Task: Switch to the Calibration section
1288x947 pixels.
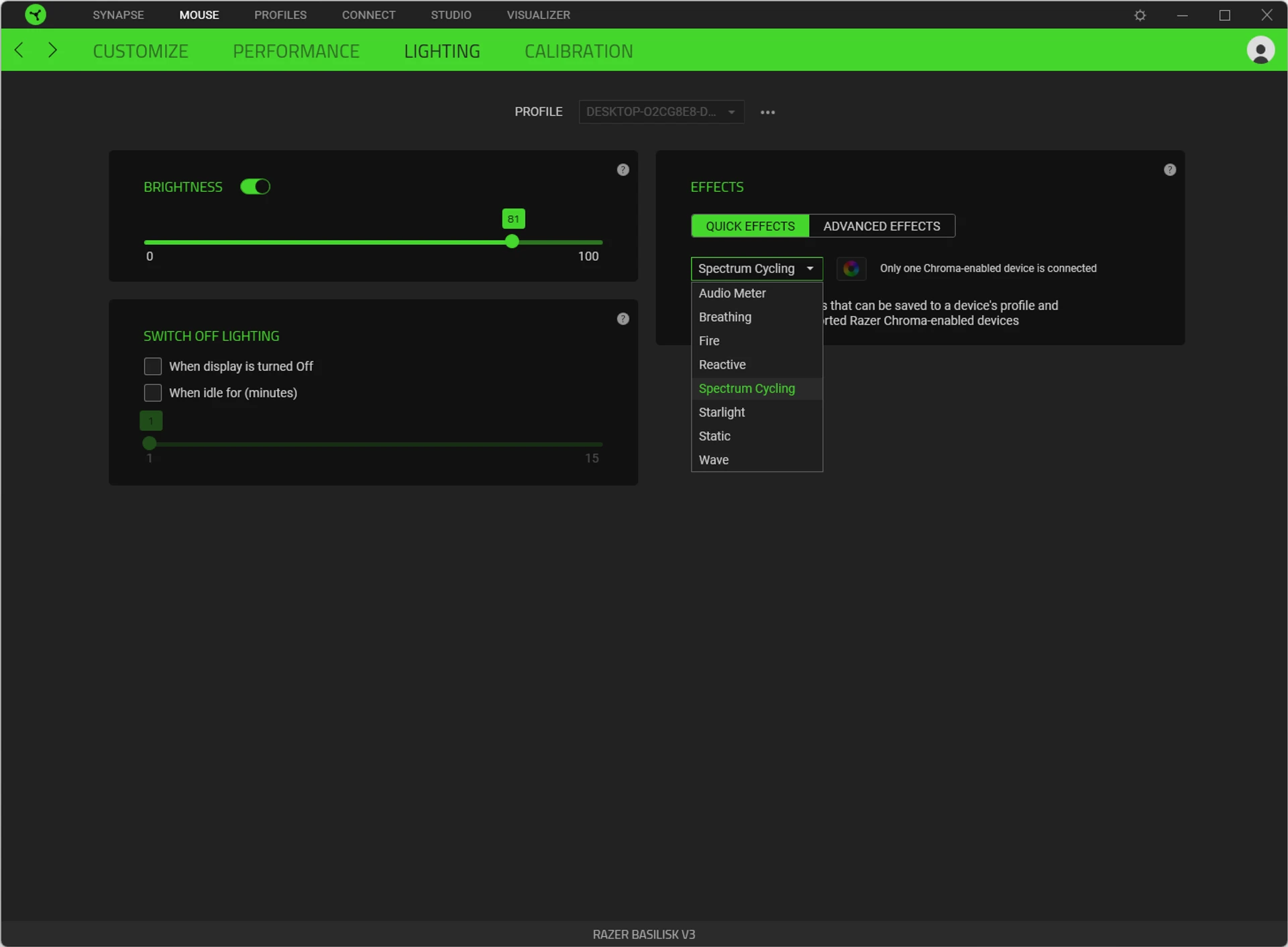Action: click(578, 51)
